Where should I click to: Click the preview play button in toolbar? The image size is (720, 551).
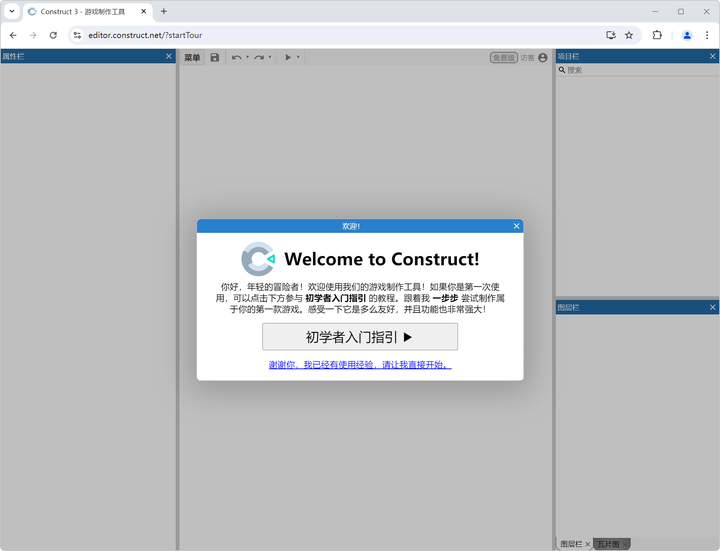click(x=288, y=57)
